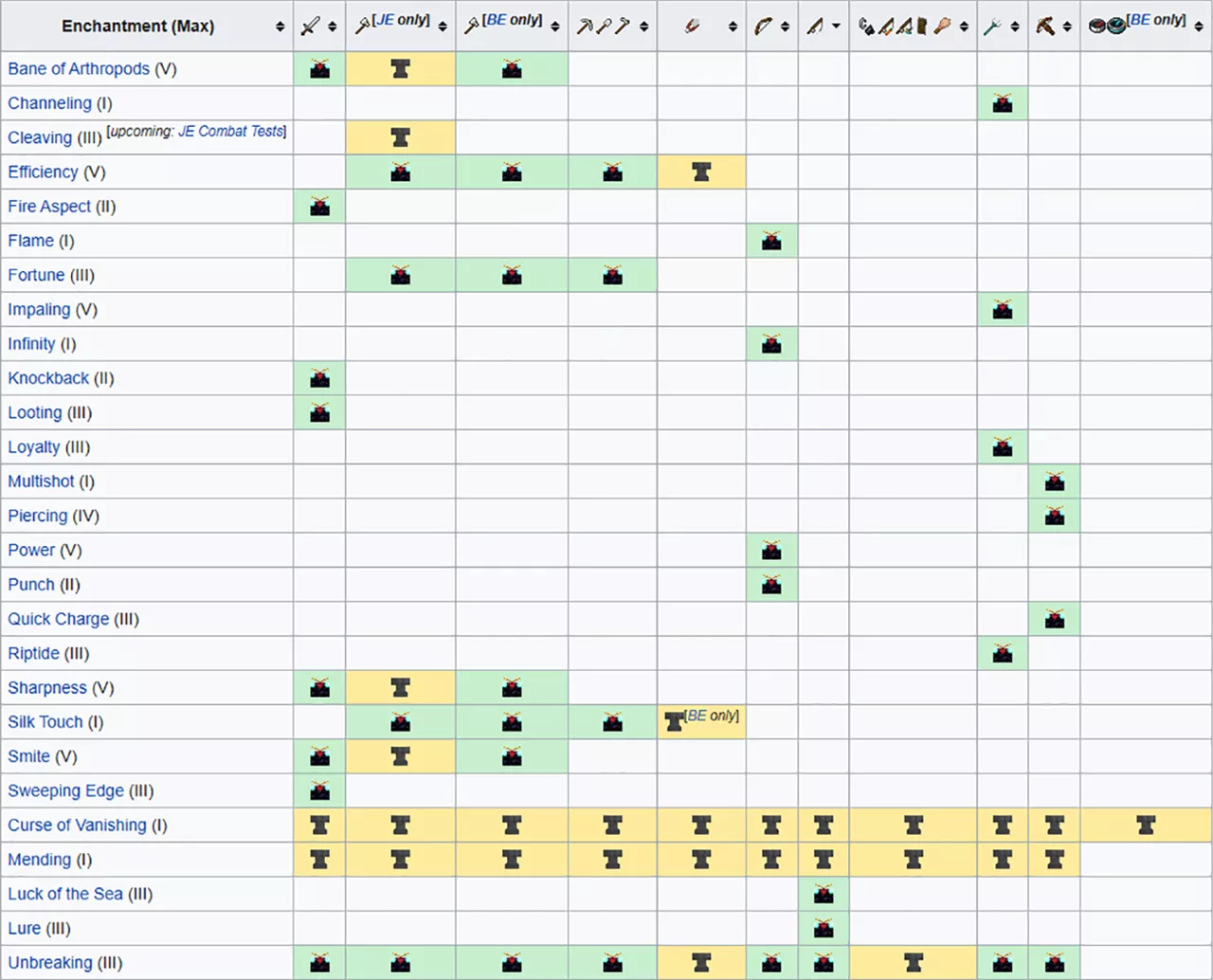Sort the sword column using its arrow
The width and height of the screenshot is (1213, 980).
tap(333, 27)
